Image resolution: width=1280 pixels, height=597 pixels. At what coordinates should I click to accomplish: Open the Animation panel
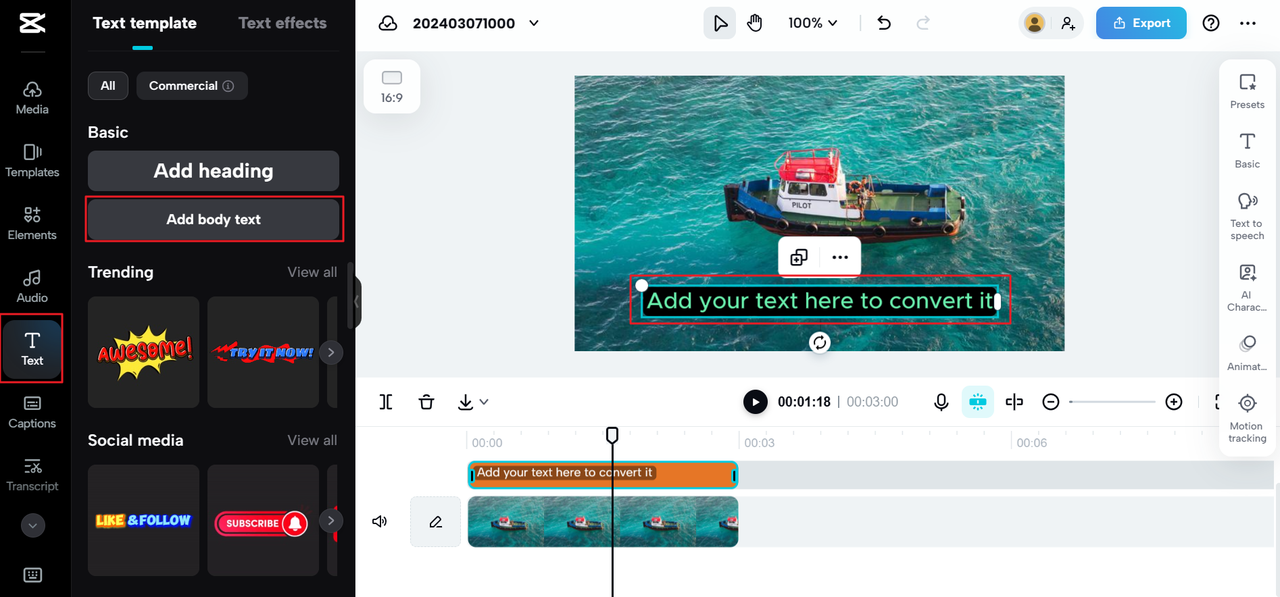(1247, 353)
